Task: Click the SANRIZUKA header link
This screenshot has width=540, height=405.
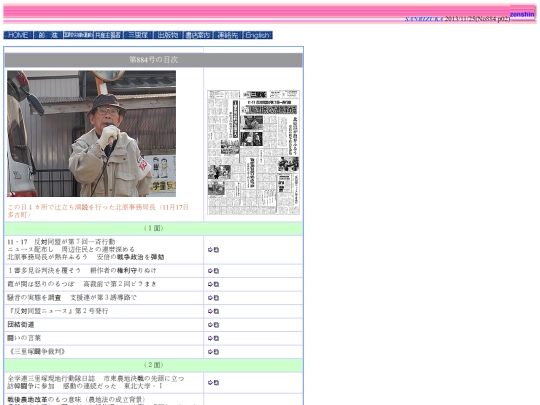Action: click(424, 19)
